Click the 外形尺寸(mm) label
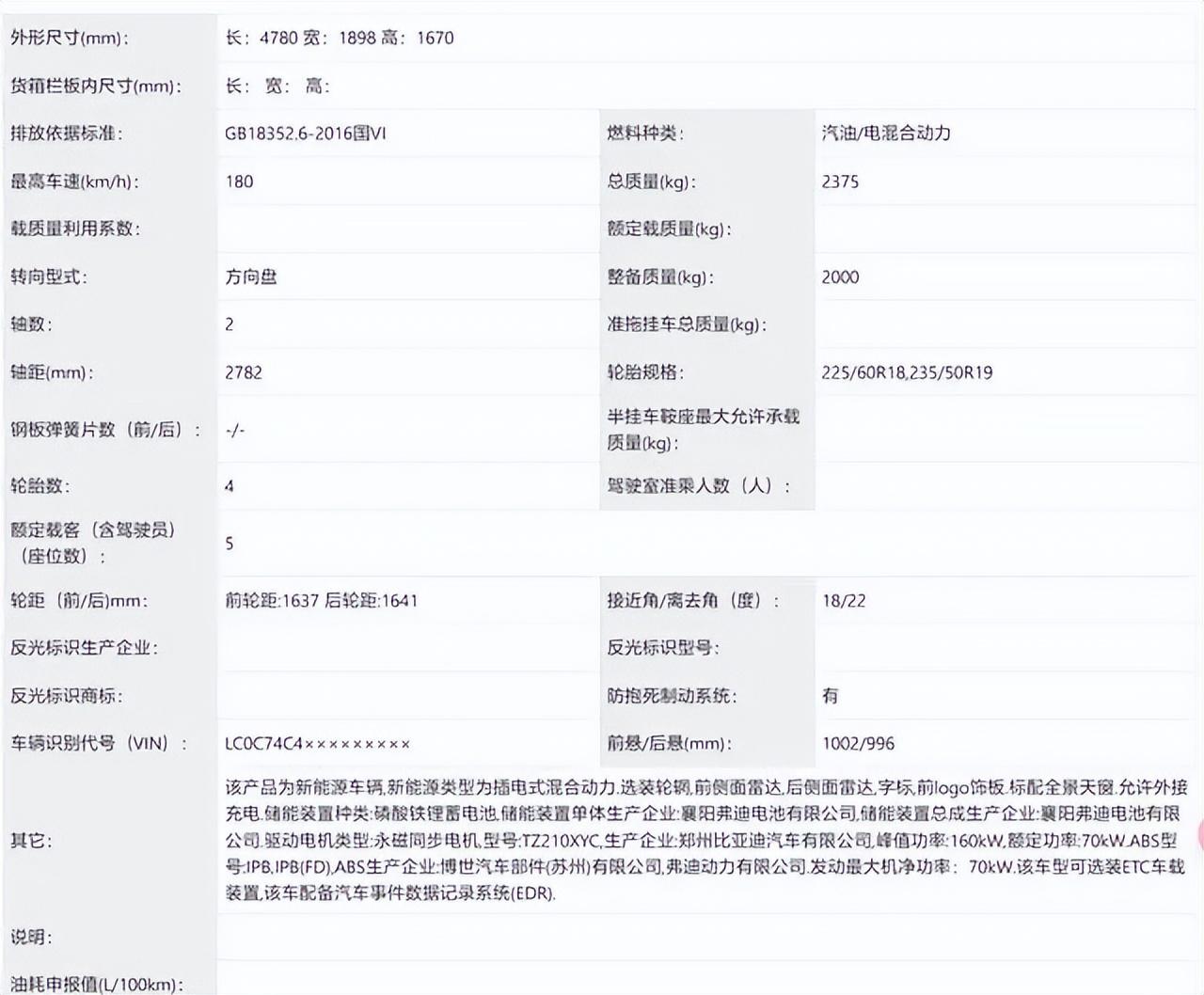Screen dimensions: 1204x995 coord(71,39)
